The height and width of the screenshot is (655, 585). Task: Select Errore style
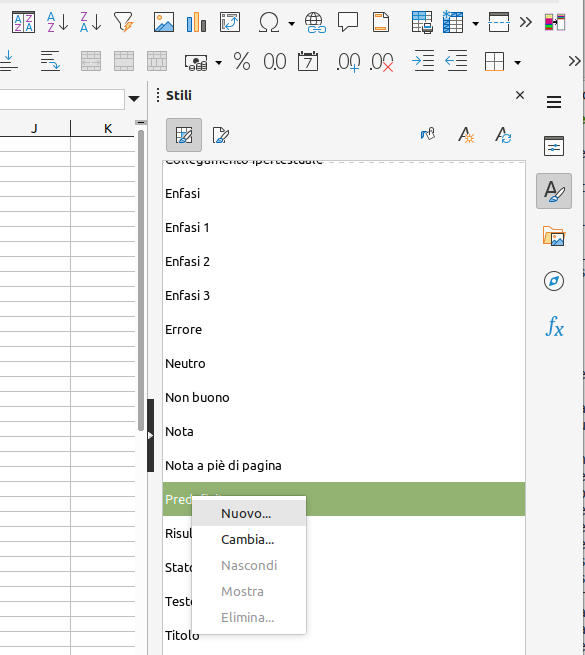(x=343, y=330)
